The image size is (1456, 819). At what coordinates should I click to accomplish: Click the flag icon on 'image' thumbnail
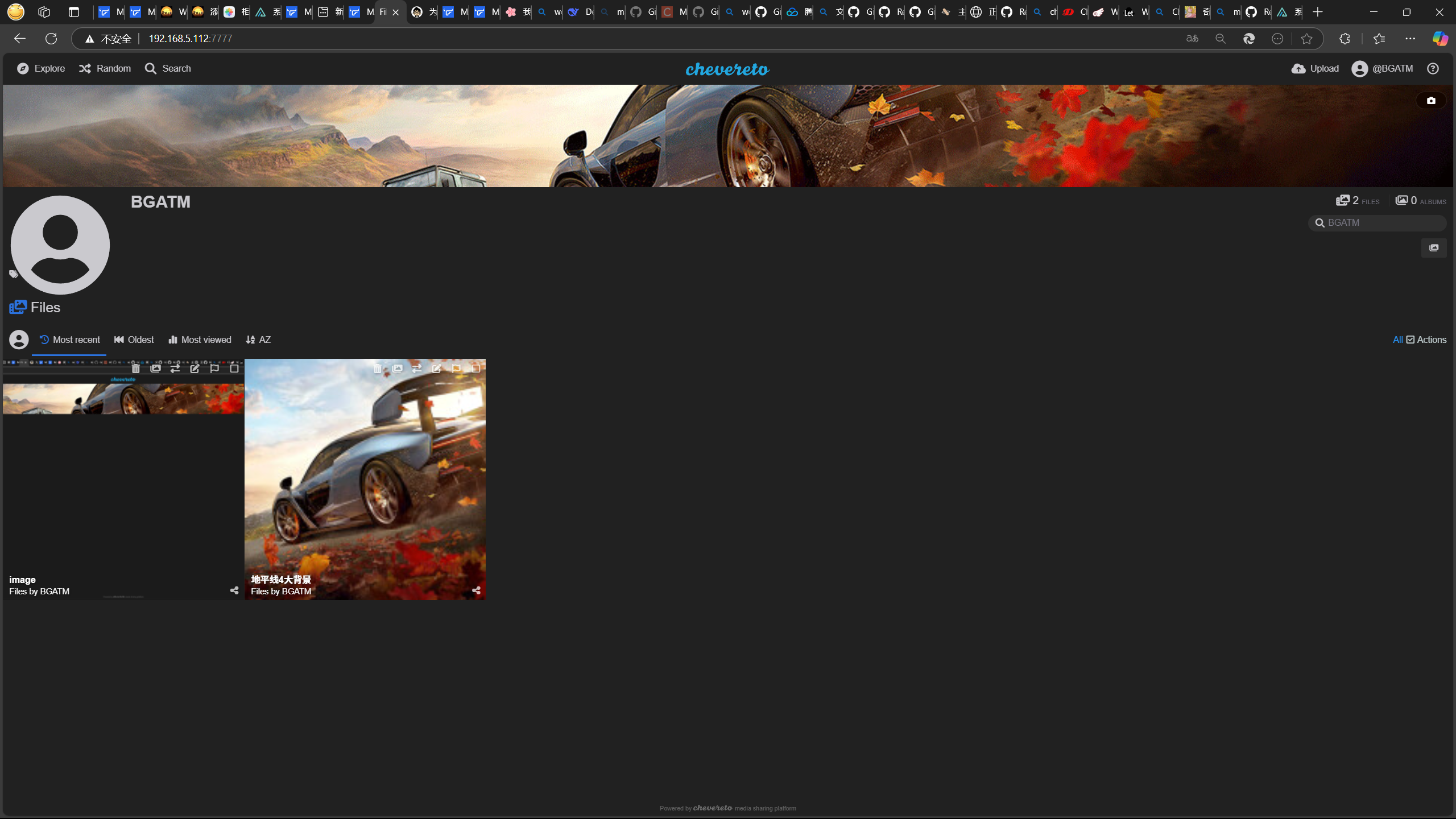(214, 369)
